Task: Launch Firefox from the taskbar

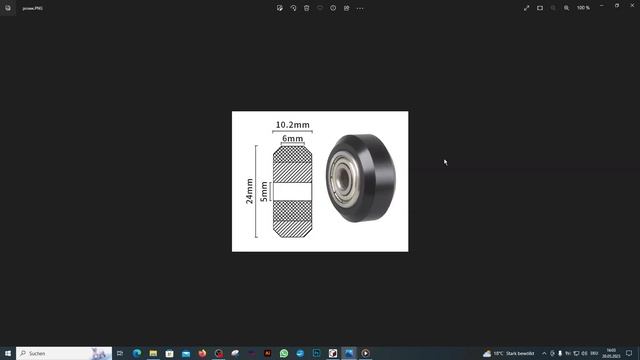Action: tap(202, 353)
